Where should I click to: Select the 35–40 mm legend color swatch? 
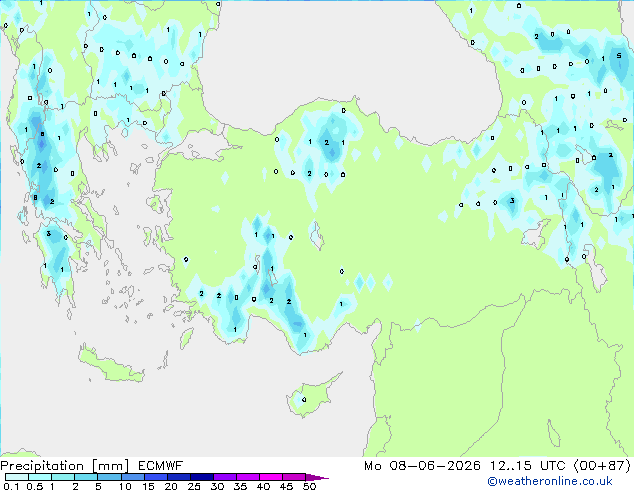248,477
